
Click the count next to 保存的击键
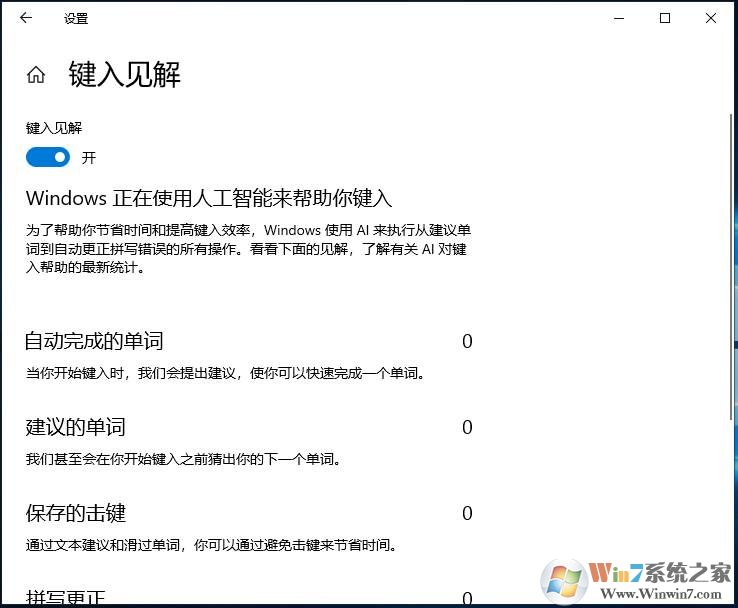[467, 514]
